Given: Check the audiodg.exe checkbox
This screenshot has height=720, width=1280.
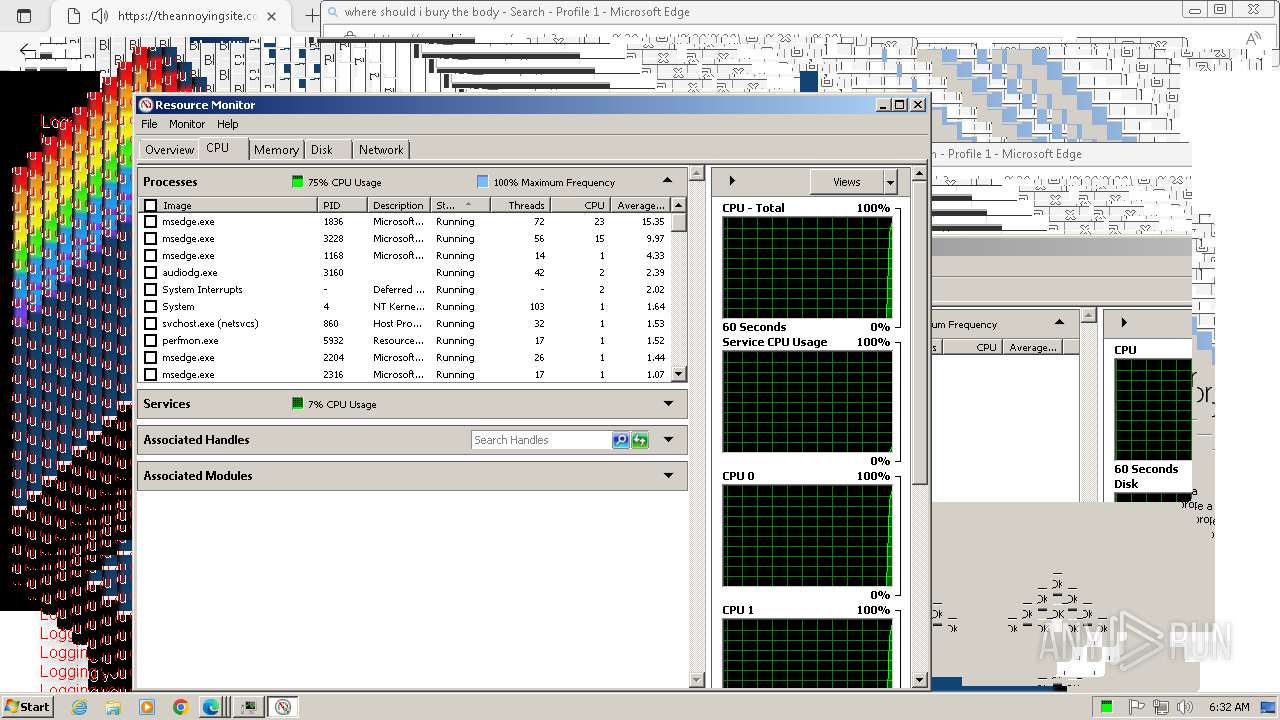Looking at the screenshot, I should point(151,273).
